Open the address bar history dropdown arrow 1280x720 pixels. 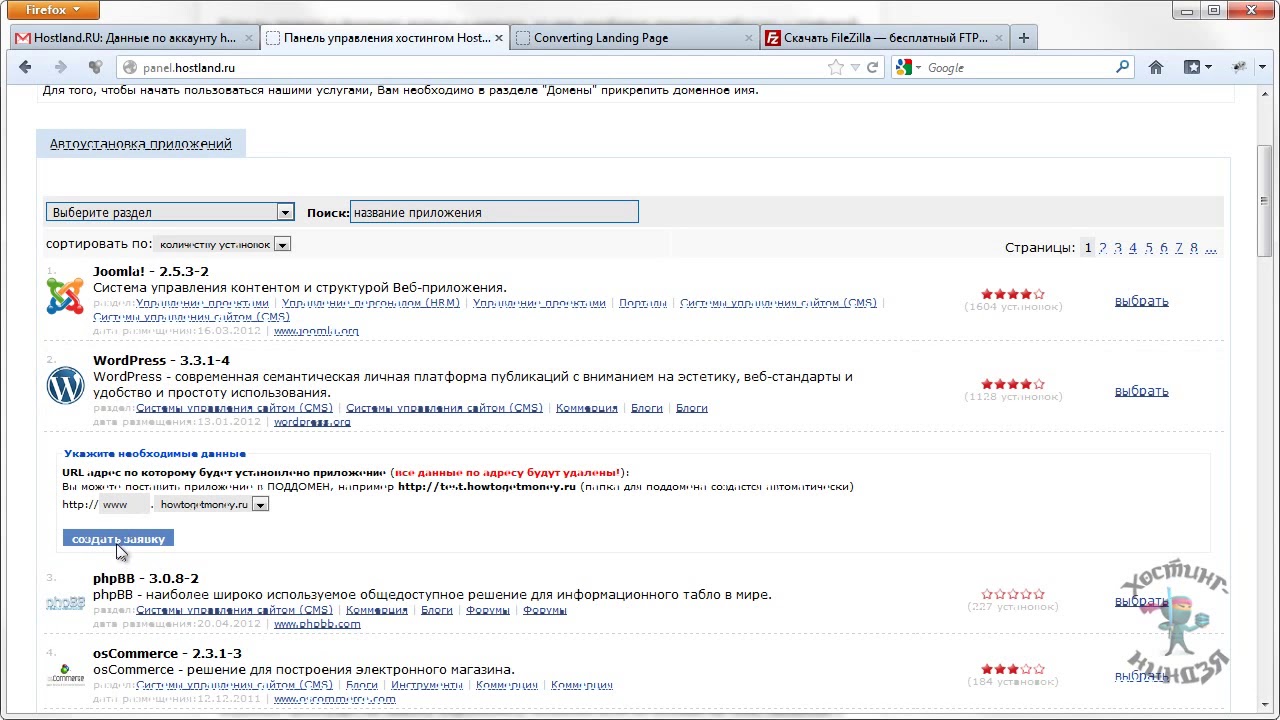(x=853, y=67)
